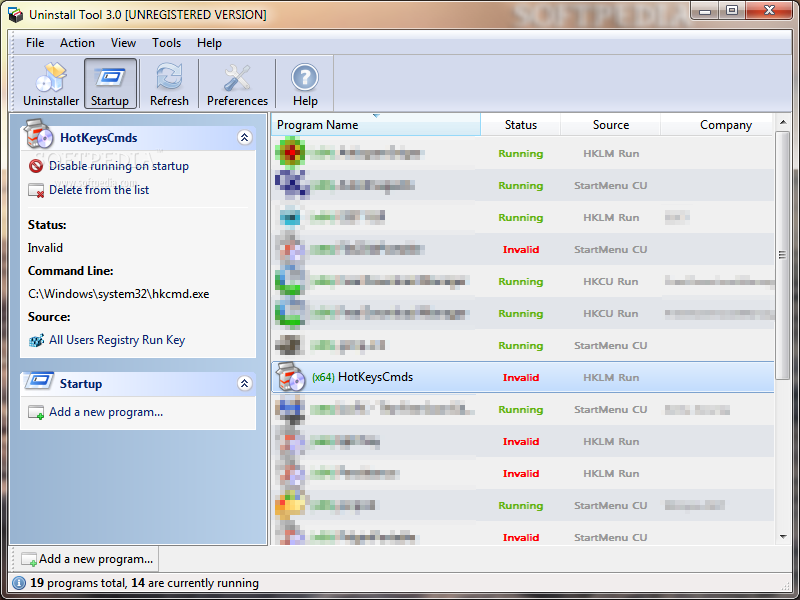Viewport: 800px width, 600px height.
Task: Collapse the HotKeysCmds panel chevron
Action: point(245,137)
